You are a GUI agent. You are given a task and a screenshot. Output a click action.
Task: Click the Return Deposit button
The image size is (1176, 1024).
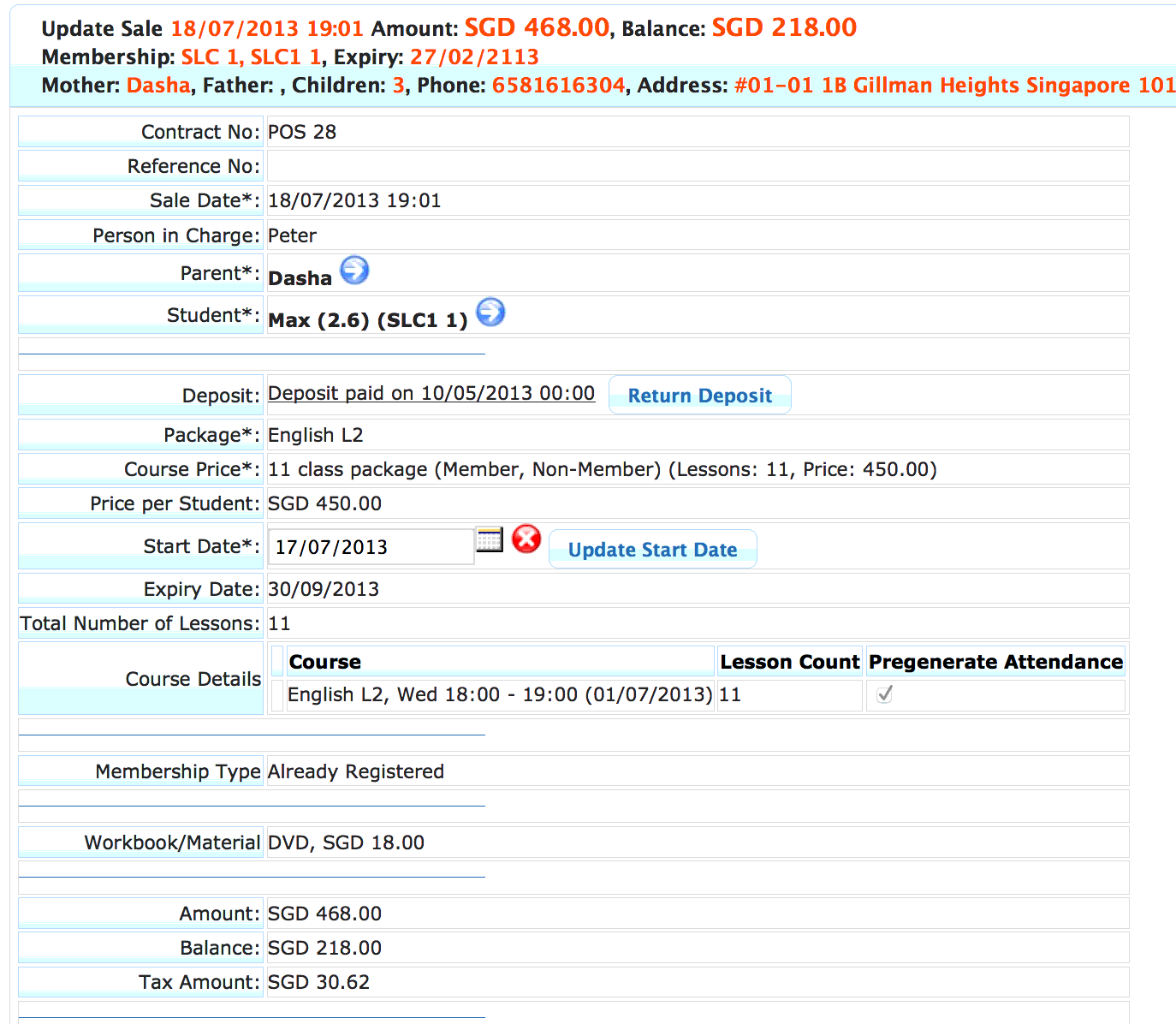[x=700, y=396]
